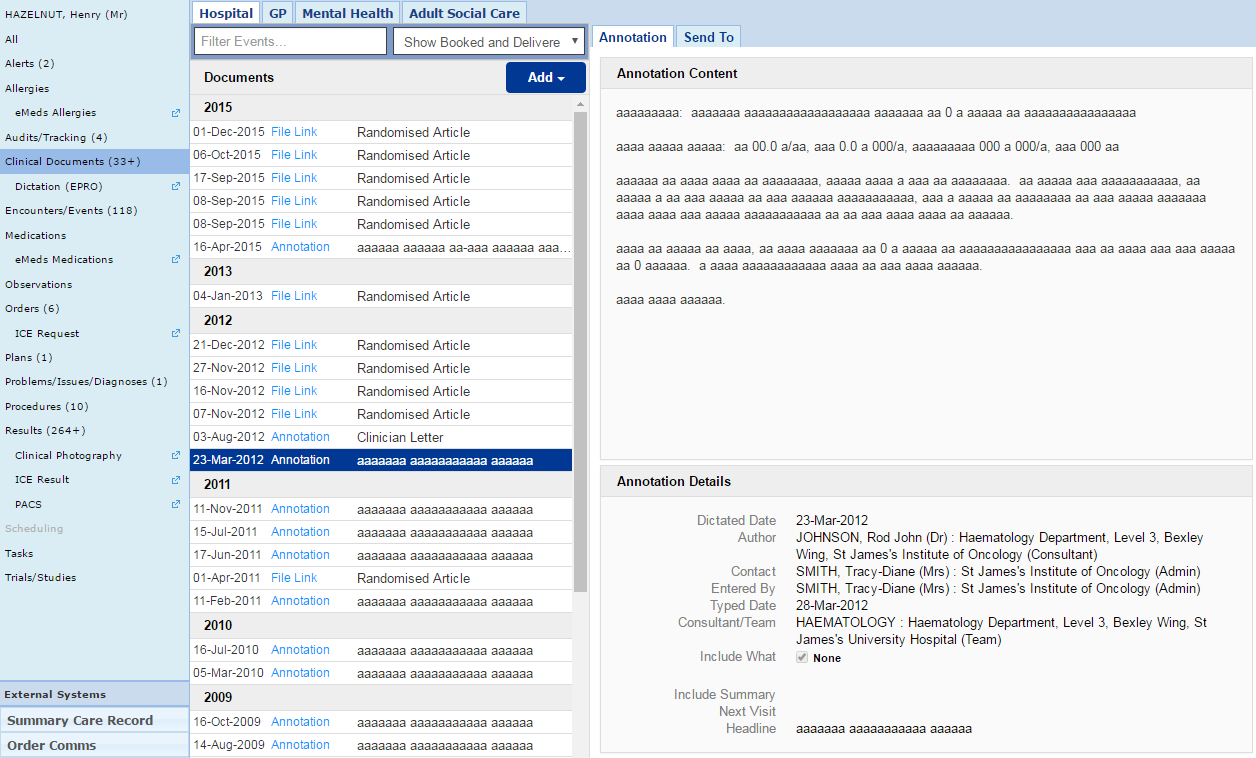Open eMeds Medications external link icon
The image size is (1256, 758).
[x=176, y=260]
